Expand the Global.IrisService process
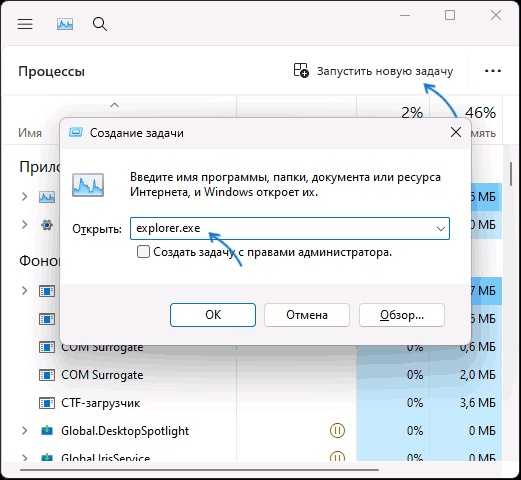 point(24,457)
